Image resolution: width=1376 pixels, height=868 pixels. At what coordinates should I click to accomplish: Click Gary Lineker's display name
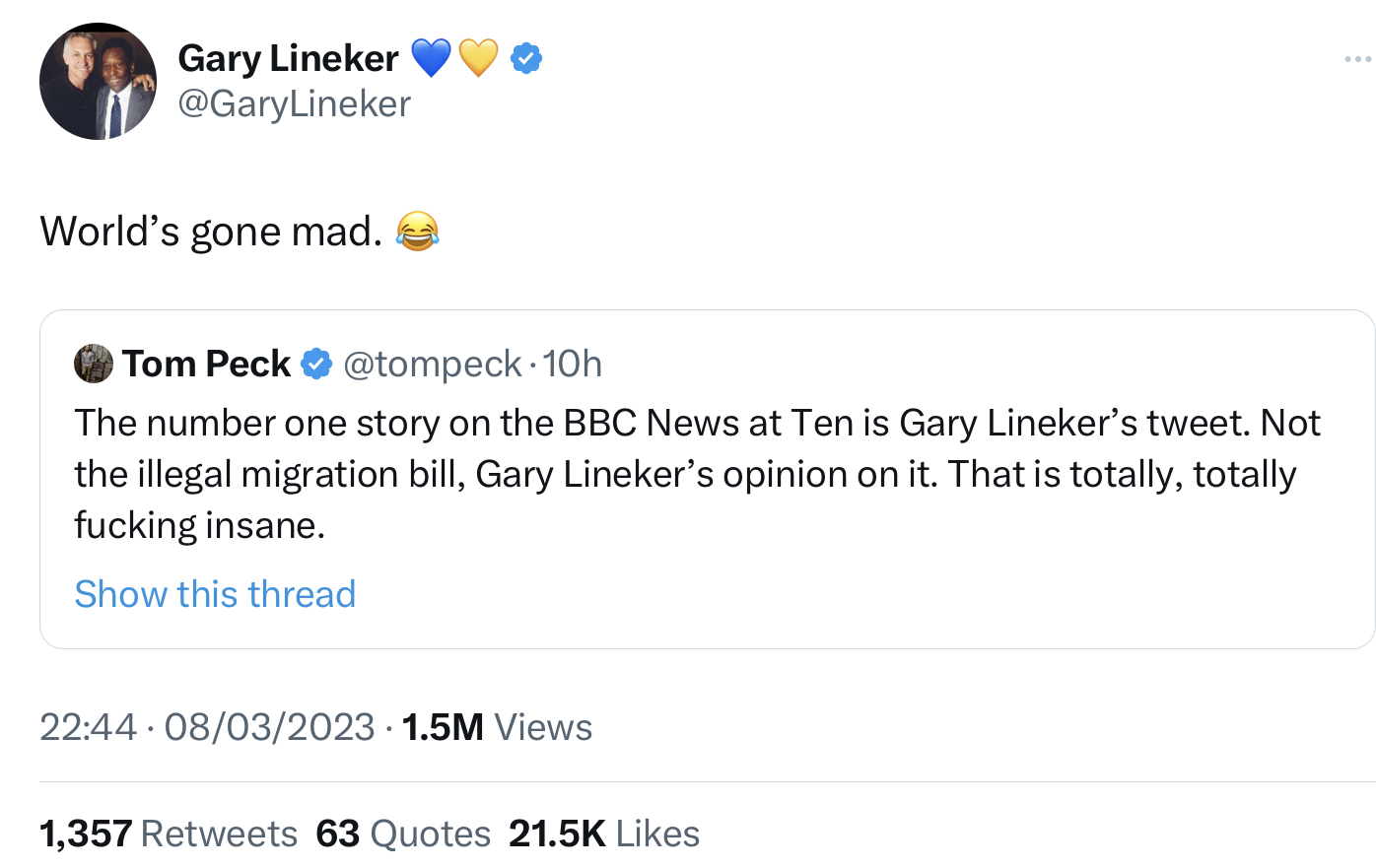click(289, 58)
